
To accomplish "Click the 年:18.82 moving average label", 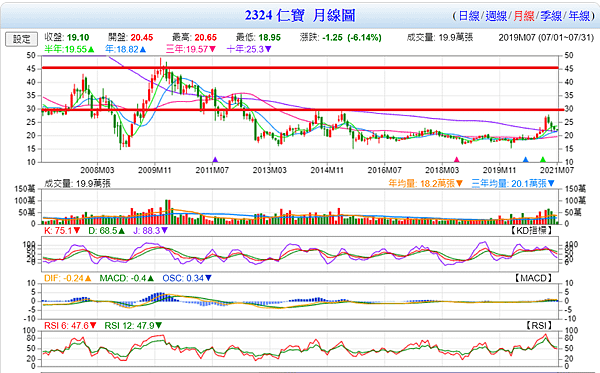I will (x=126, y=49).
